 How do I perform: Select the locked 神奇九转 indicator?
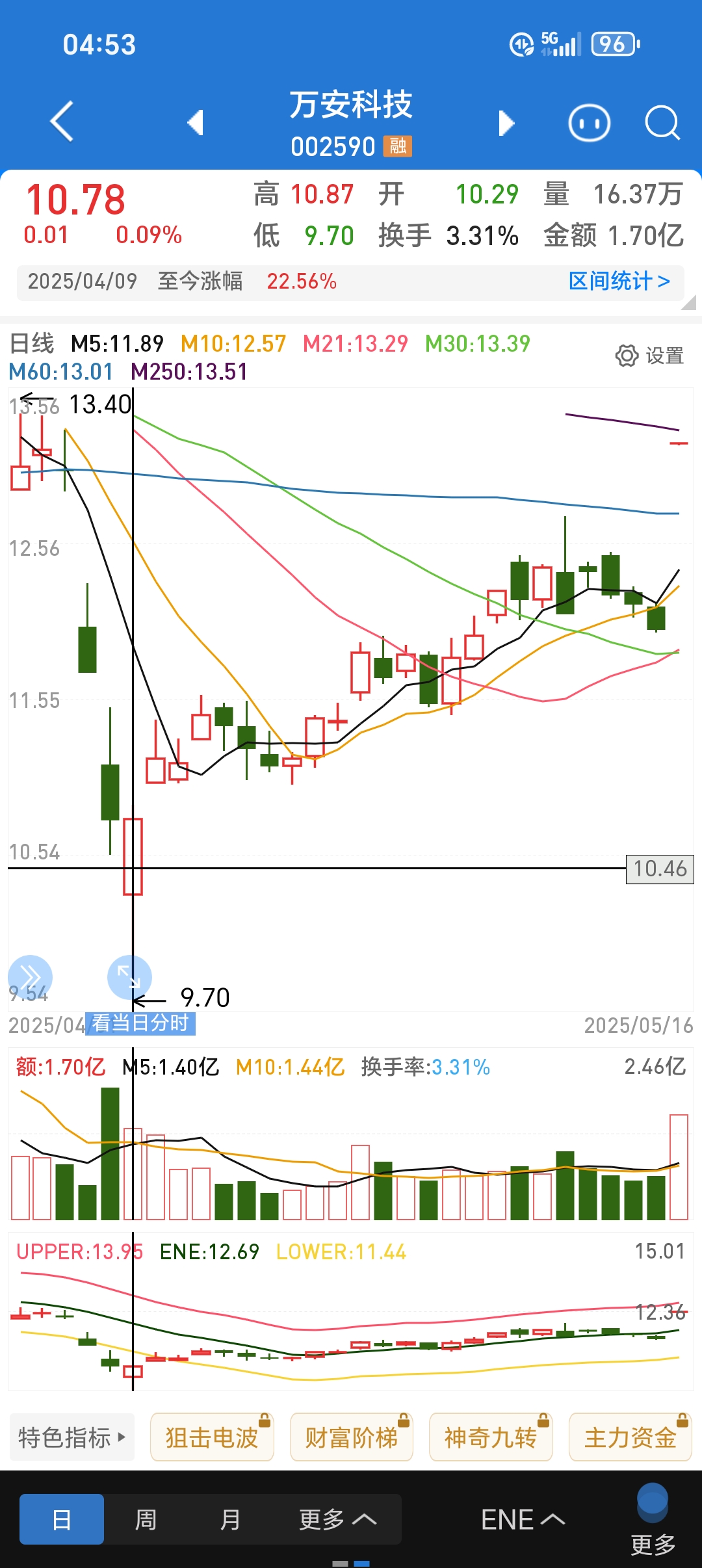tap(491, 1437)
